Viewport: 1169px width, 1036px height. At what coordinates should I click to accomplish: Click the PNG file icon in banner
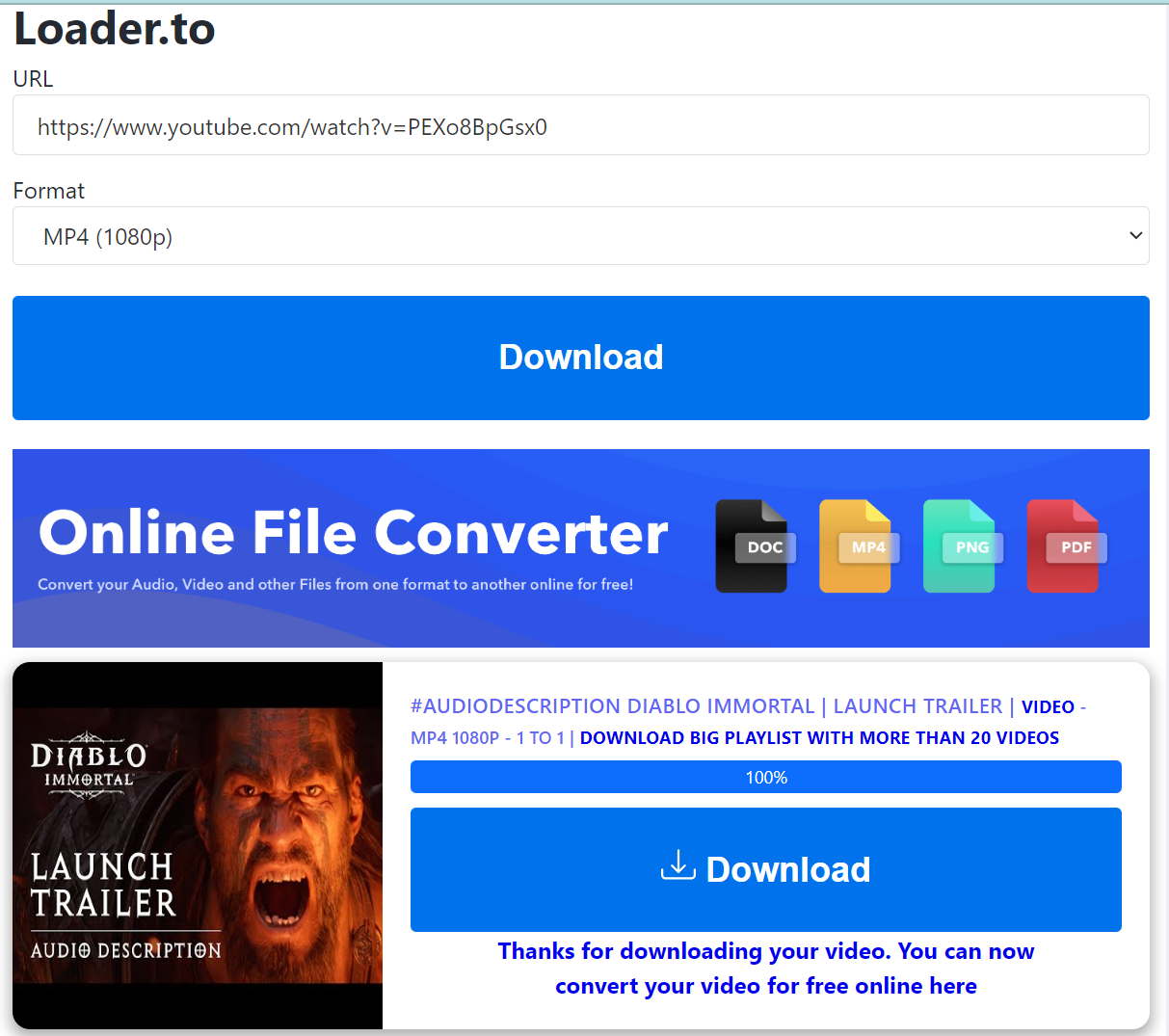point(962,545)
